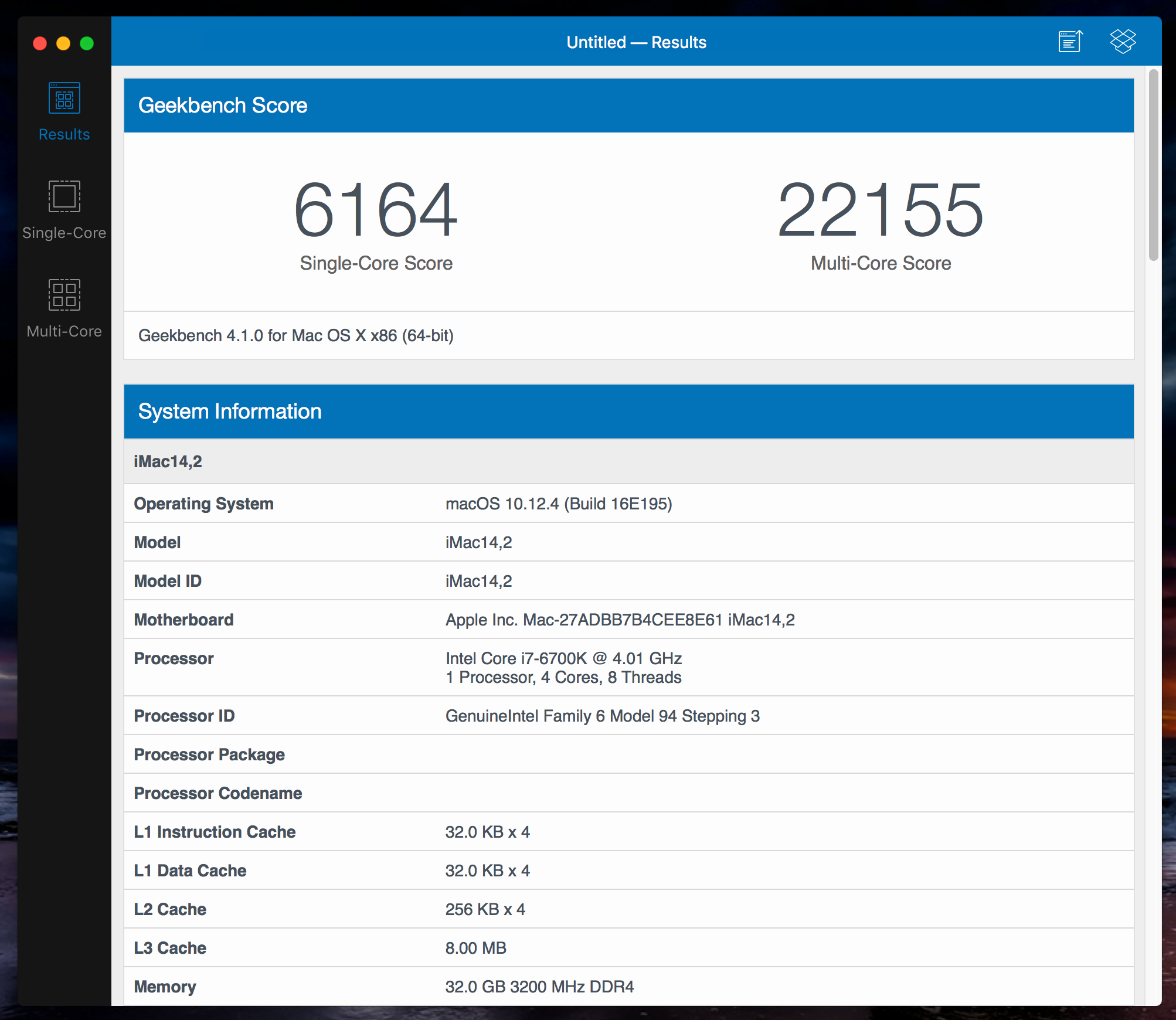Image resolution: width=1176 pixels, height=1020 pixels.
Task: Click the Model value iMac14,2
Action: 478,542
